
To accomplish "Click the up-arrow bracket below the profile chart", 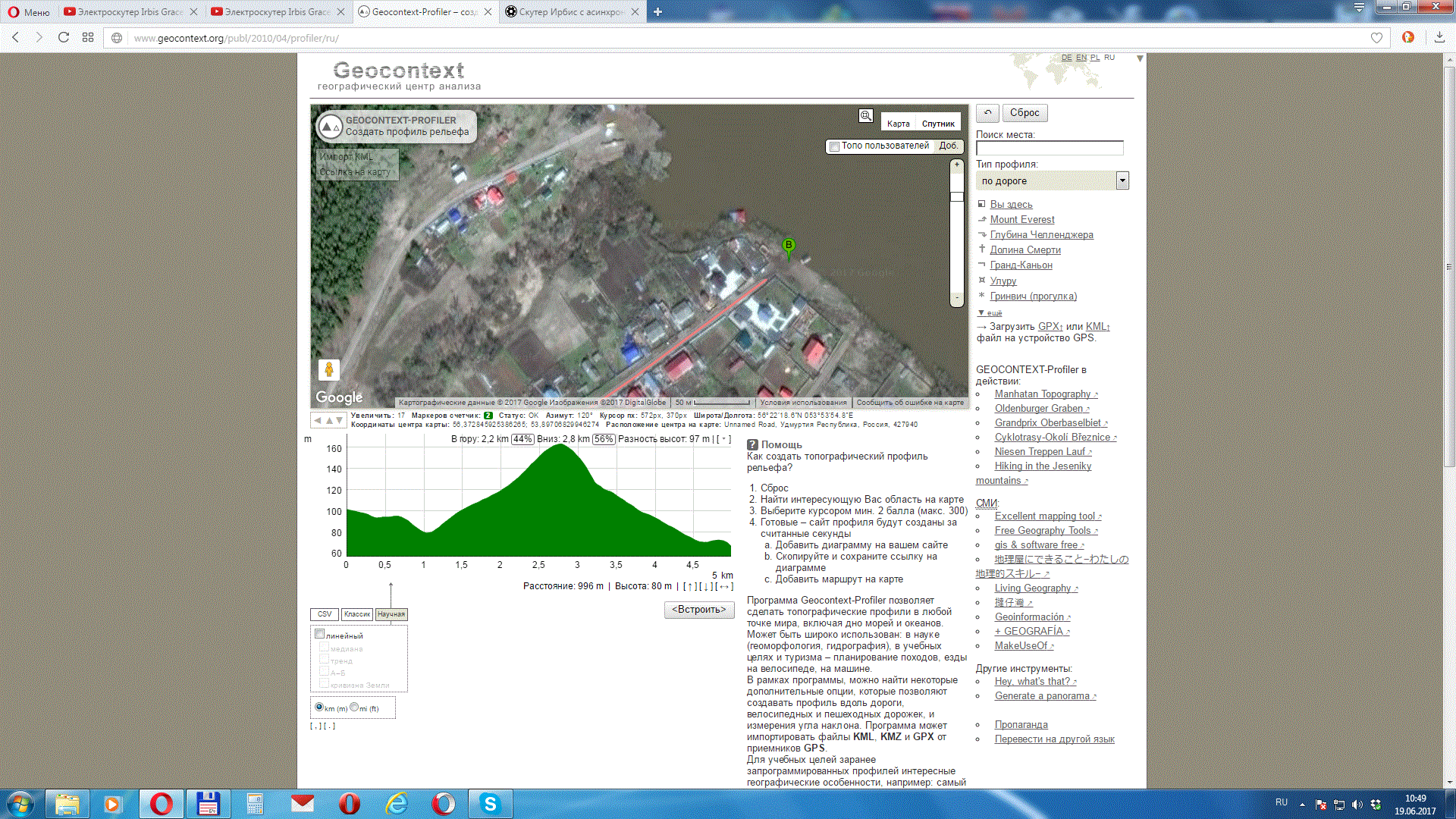I will click(x=690, y=586).
